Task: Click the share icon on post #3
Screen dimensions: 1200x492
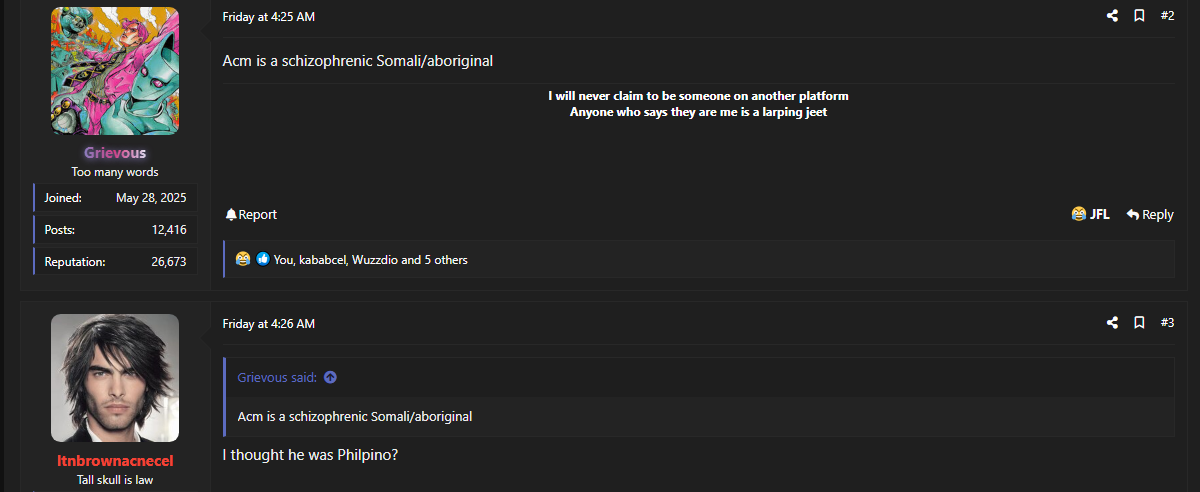Action: (x=1112, y=323)
